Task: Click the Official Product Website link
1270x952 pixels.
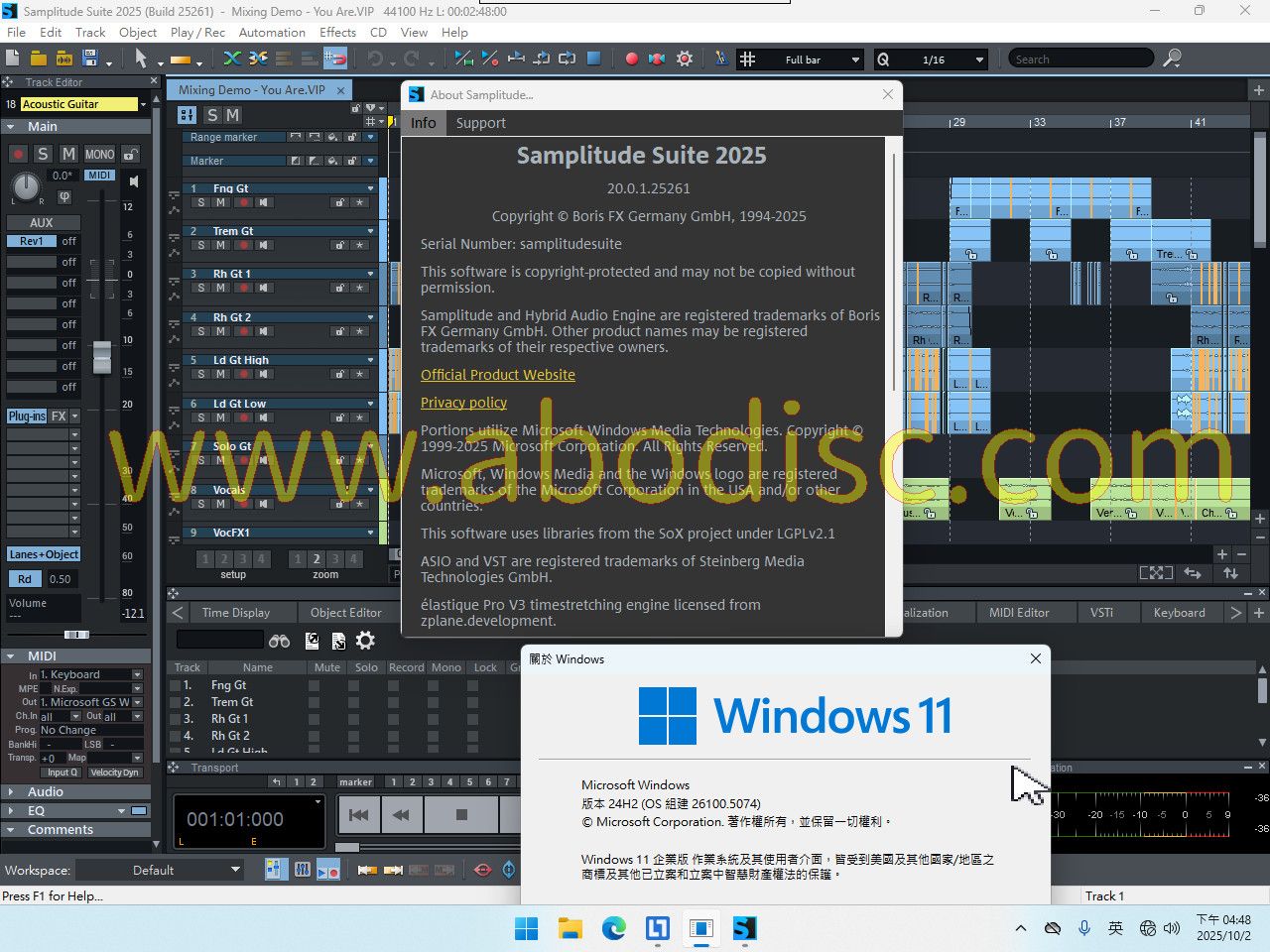Action: [497, 375]
